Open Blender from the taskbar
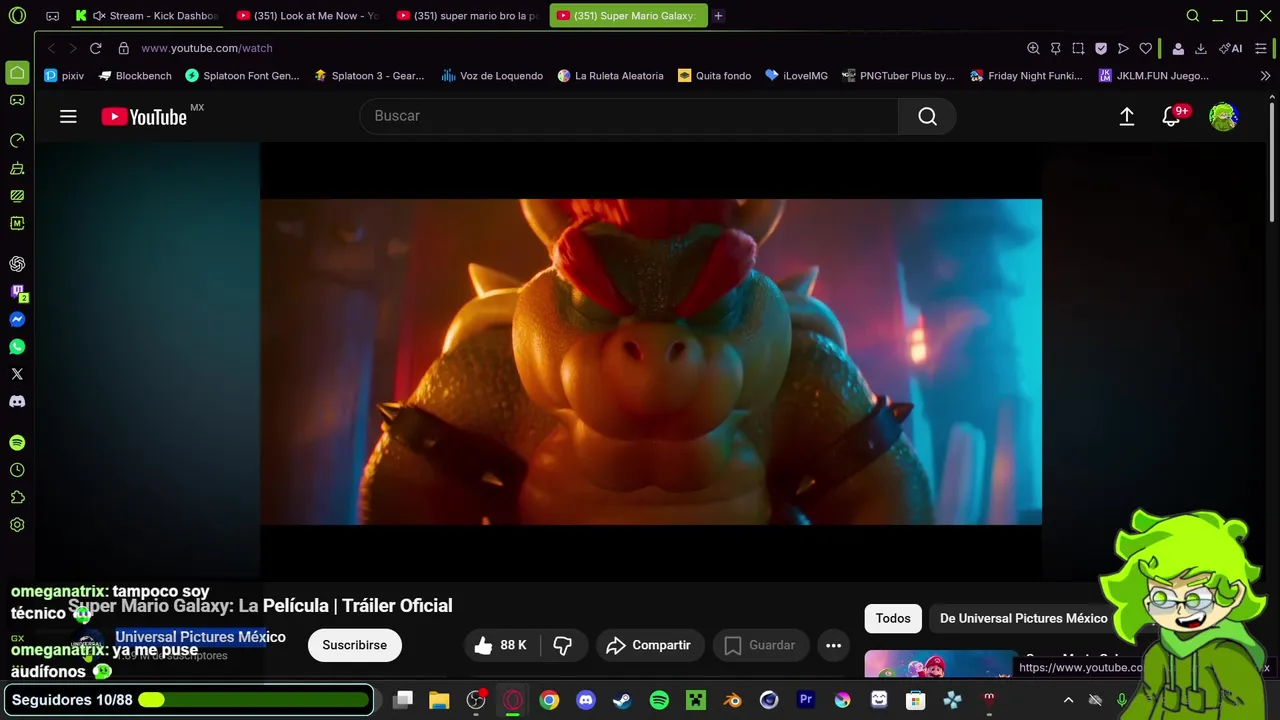 [732, 700]
